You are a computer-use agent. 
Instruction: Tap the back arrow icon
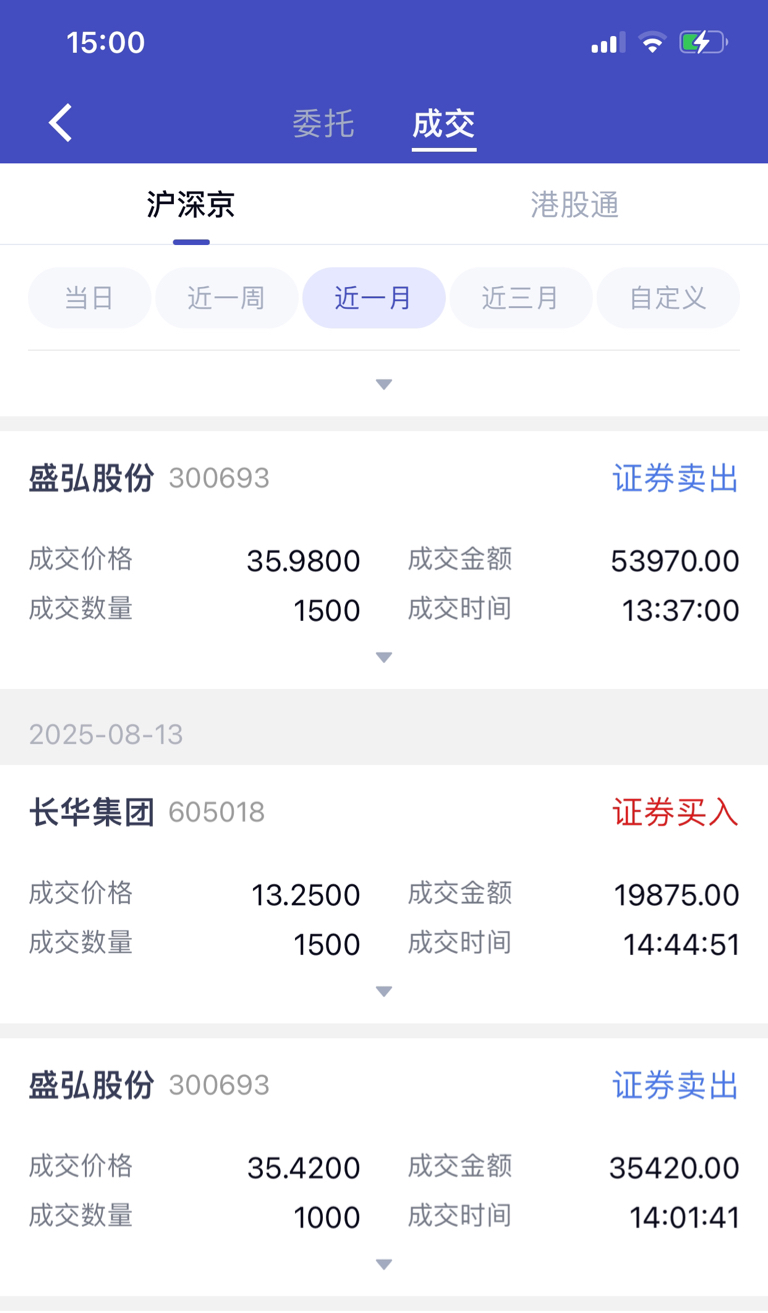pos(61,123)
